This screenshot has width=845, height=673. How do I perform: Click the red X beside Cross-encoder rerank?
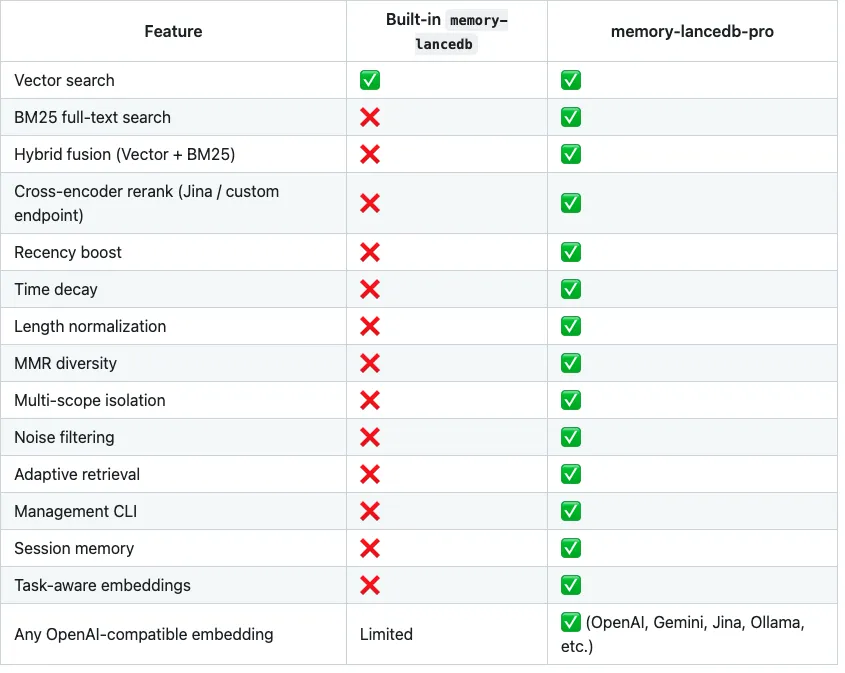click(370, 203)
